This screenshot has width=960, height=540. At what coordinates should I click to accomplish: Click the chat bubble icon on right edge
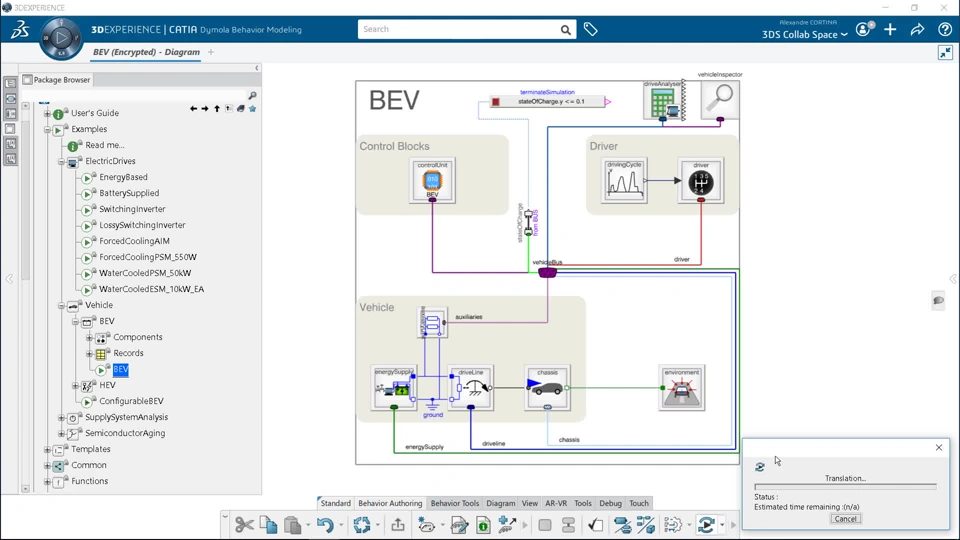coord(938,300)
